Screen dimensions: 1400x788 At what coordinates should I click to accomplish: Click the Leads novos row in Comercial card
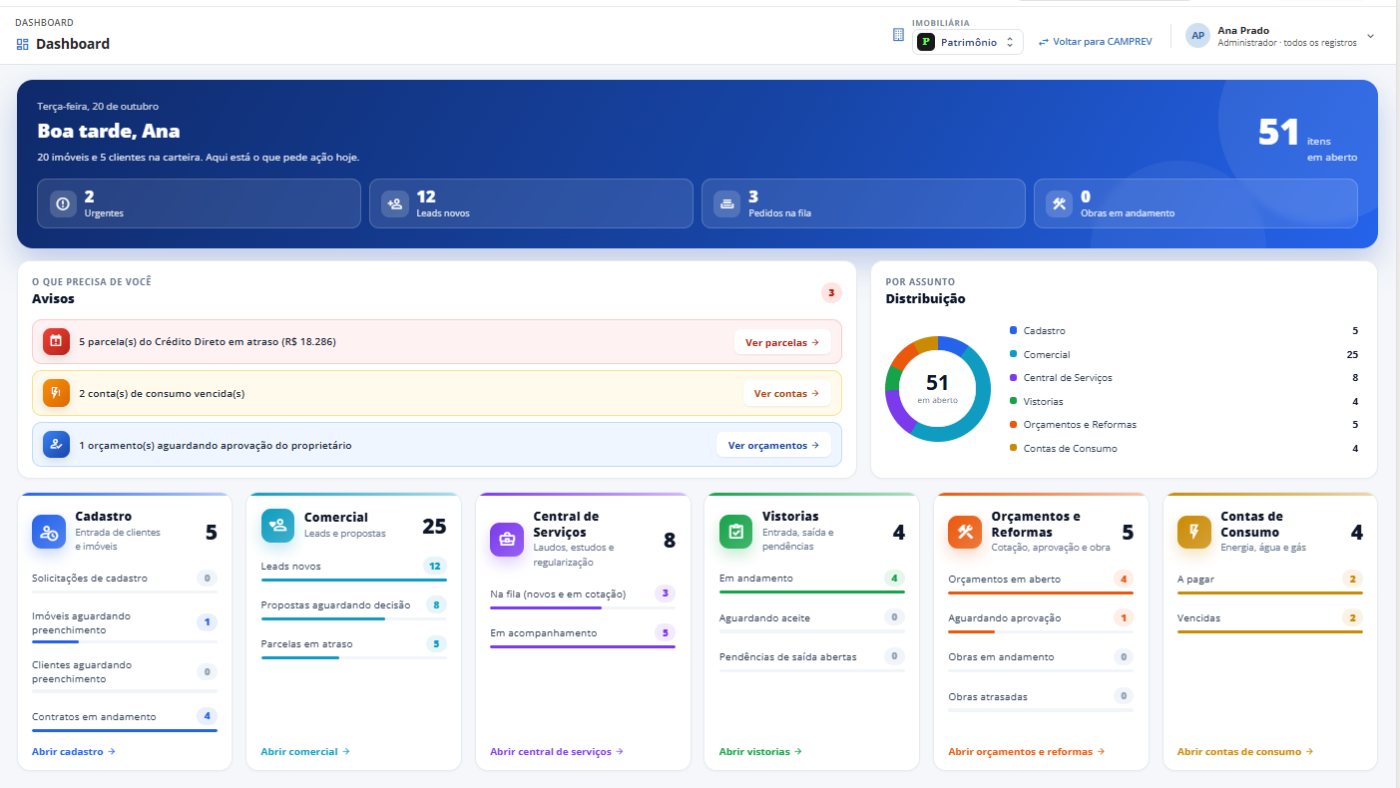click(x=354, y=568)
